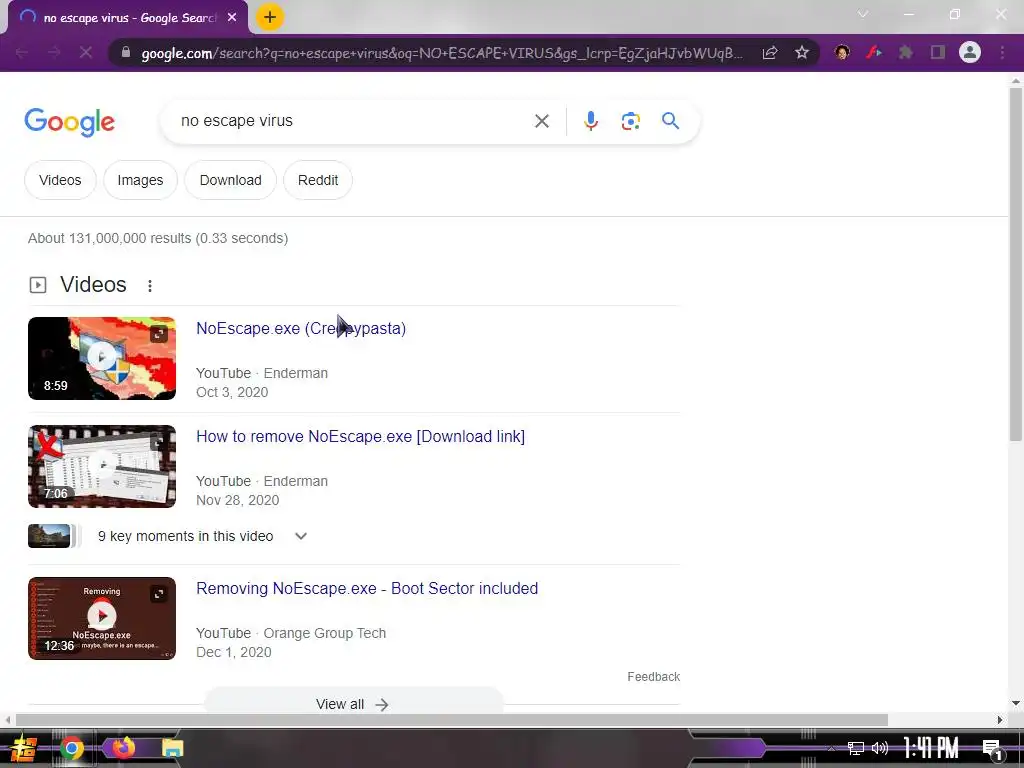
Task: Show the 1:41 PM clock flyout
Action: coord(931,747)
